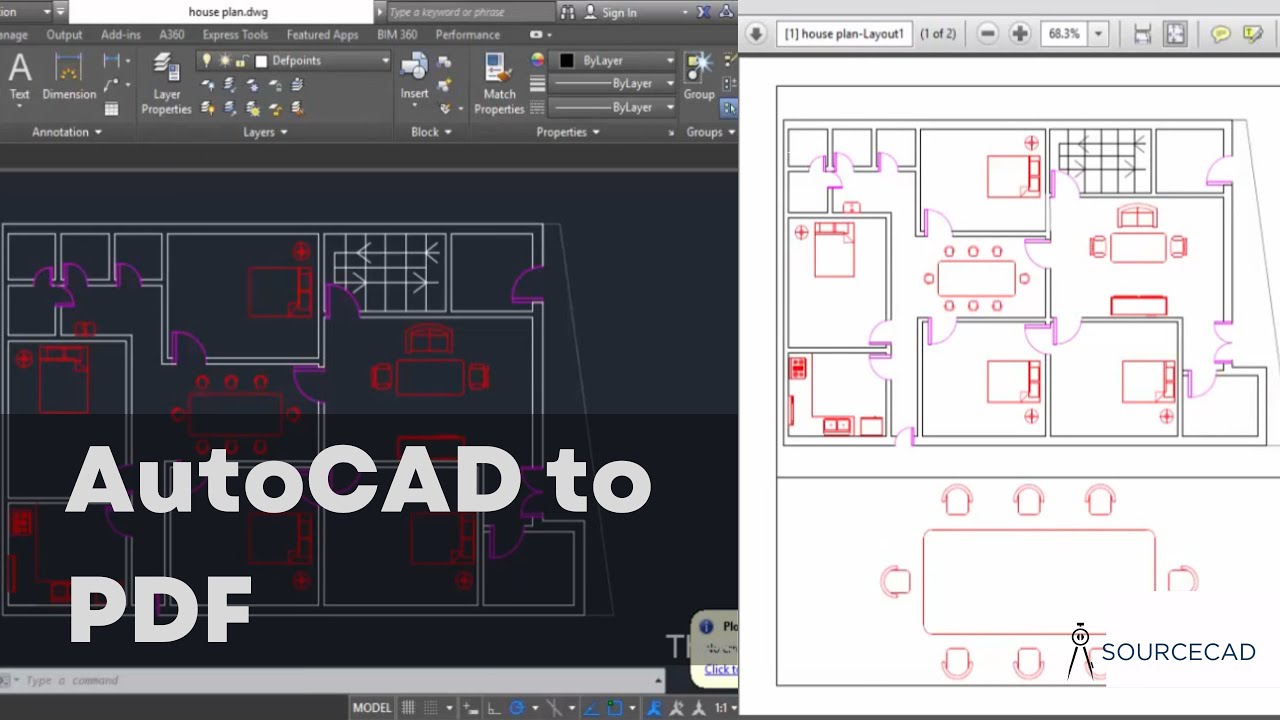Toggle the MODEL space button
This screenshot has height=720, width=1280.
pos(372,708)
